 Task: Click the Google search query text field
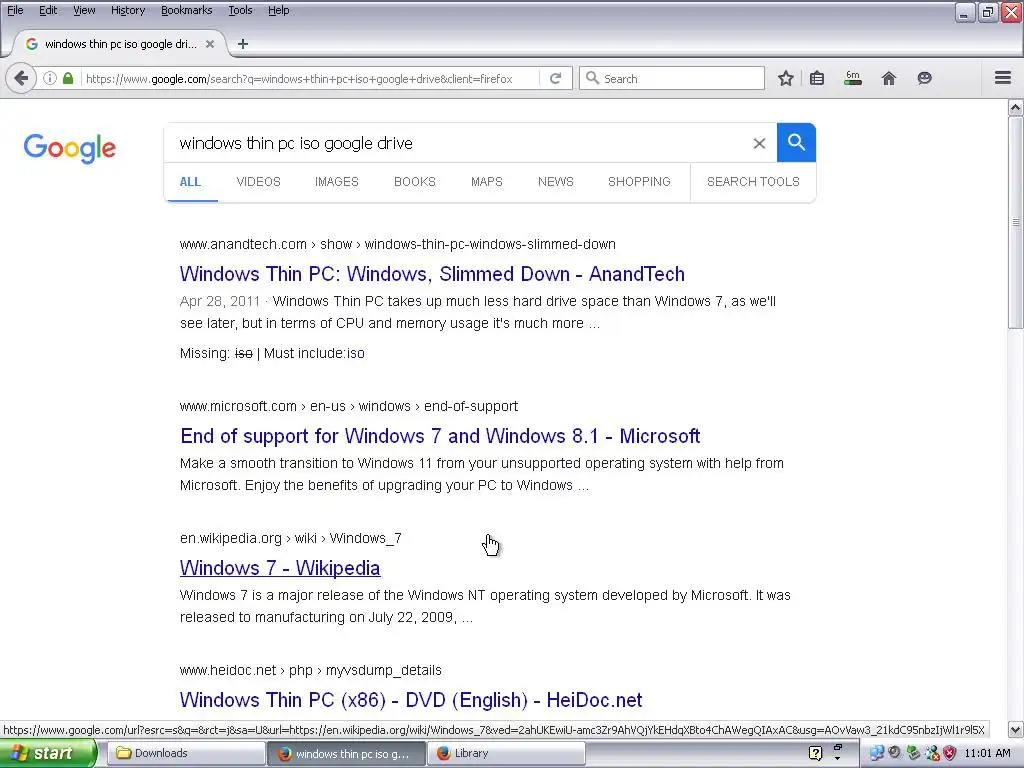(x=457, y=143)
